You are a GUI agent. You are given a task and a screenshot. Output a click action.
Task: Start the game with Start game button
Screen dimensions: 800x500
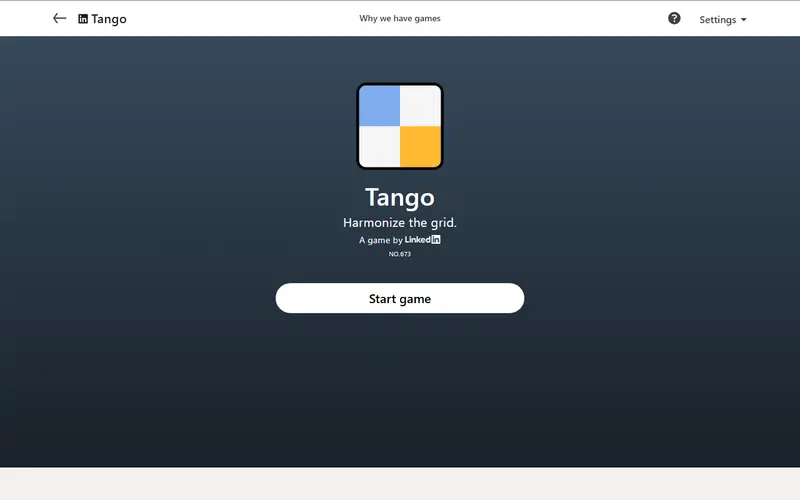click(x=399, y=298)
